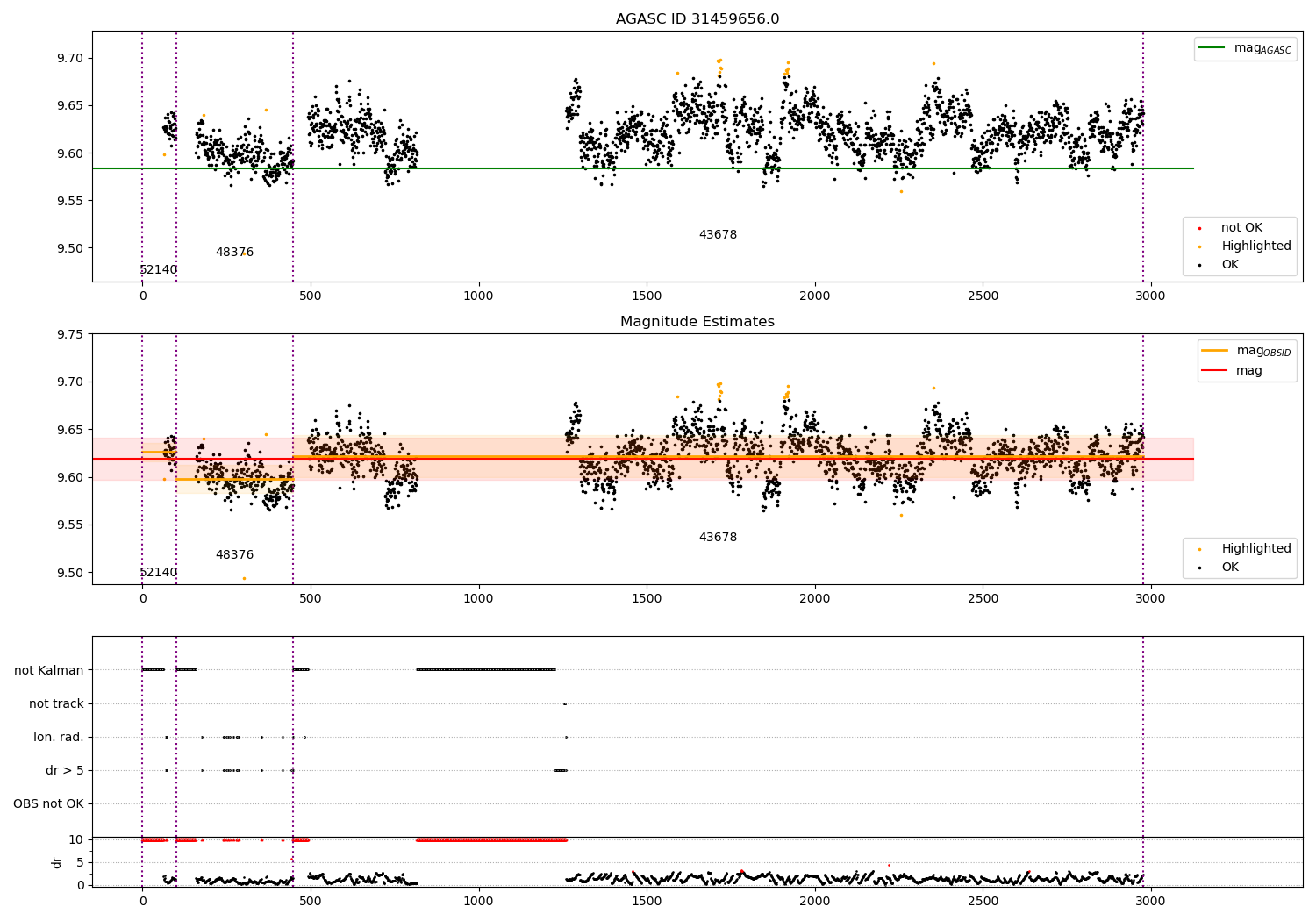Click 'OK' legend entry in top plot
The width and height of the screenshot is (1316, 921).
click(x=1230, y=265)
